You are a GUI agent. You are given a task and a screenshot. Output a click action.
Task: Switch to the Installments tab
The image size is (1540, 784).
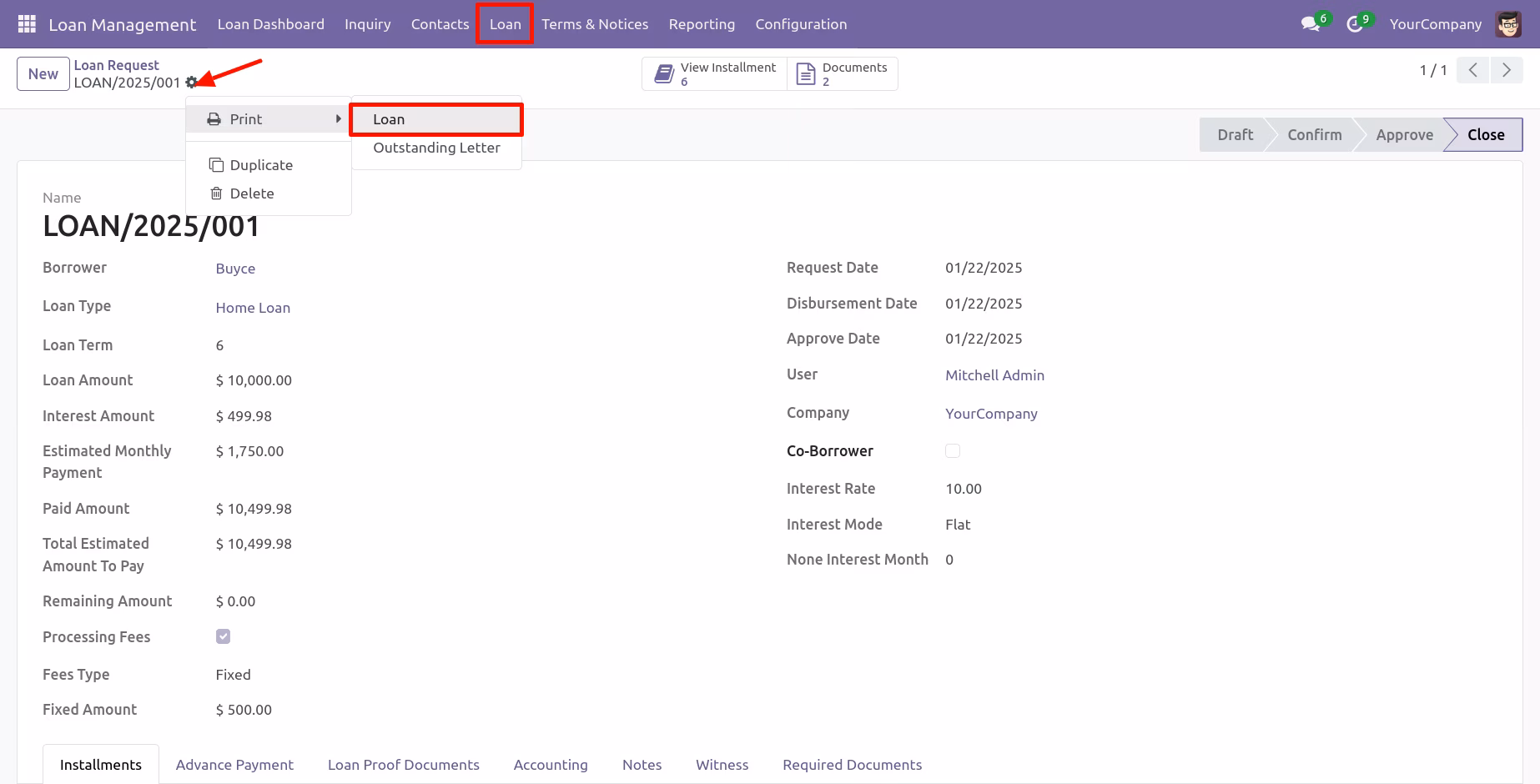[x=101, y=765]
